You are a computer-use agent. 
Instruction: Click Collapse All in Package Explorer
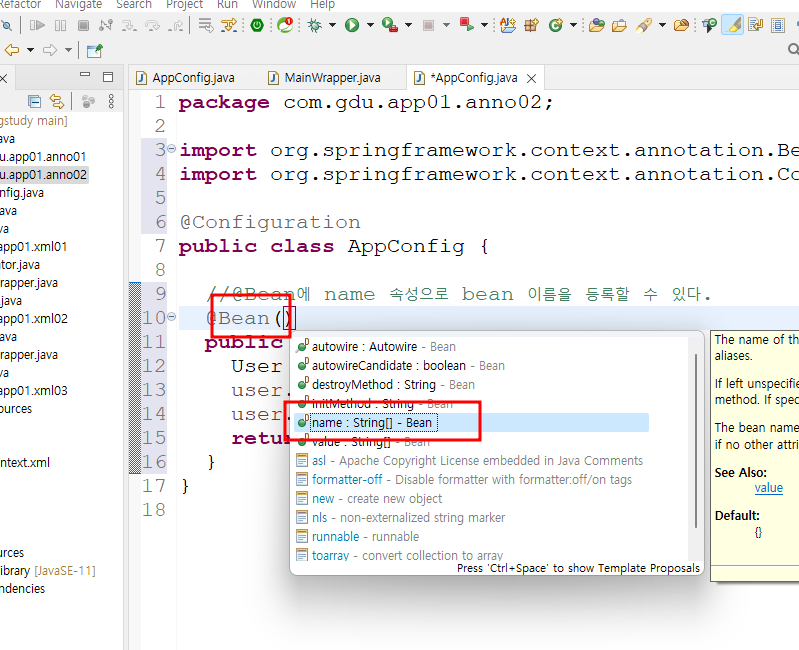(x=34, y=101)
